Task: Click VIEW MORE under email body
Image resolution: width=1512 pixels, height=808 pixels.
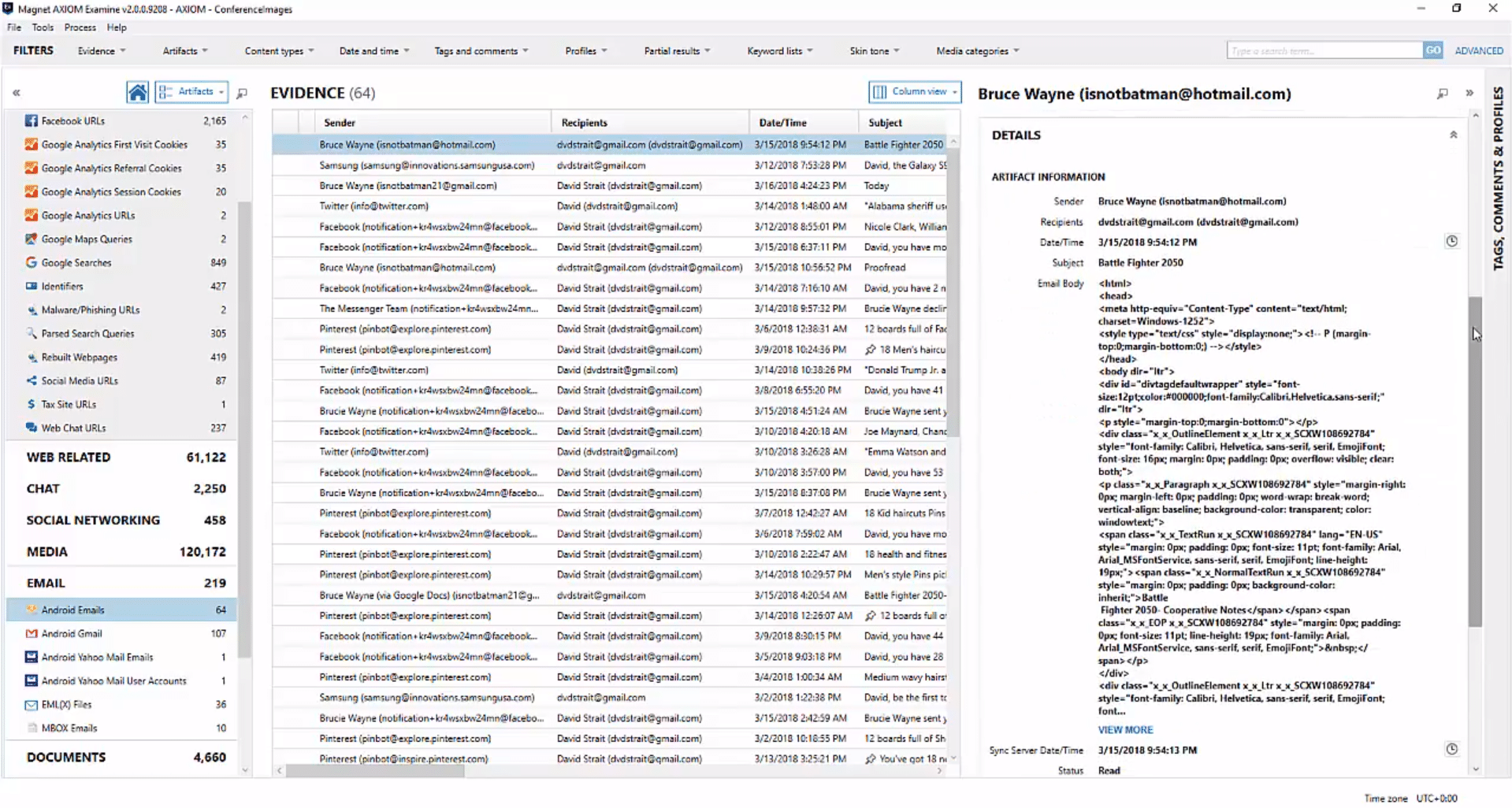Action: pos(1125,730)
